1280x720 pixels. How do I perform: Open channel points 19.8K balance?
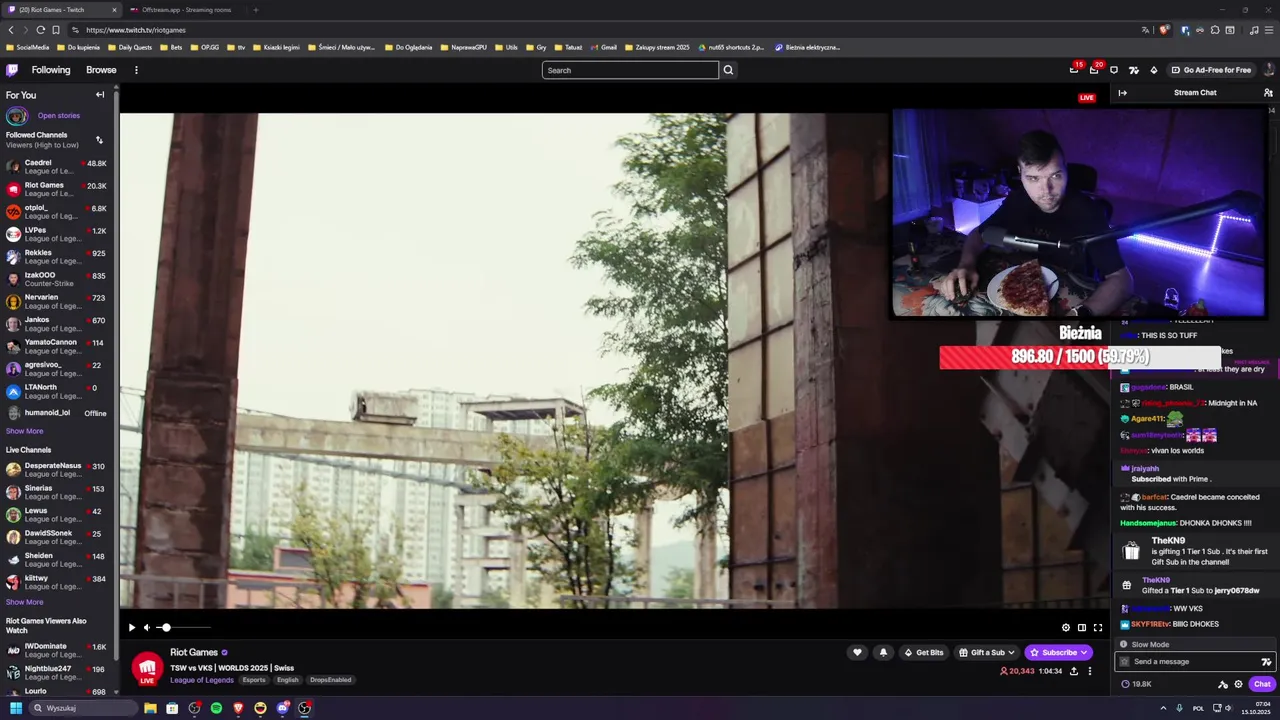[1137, 684]
